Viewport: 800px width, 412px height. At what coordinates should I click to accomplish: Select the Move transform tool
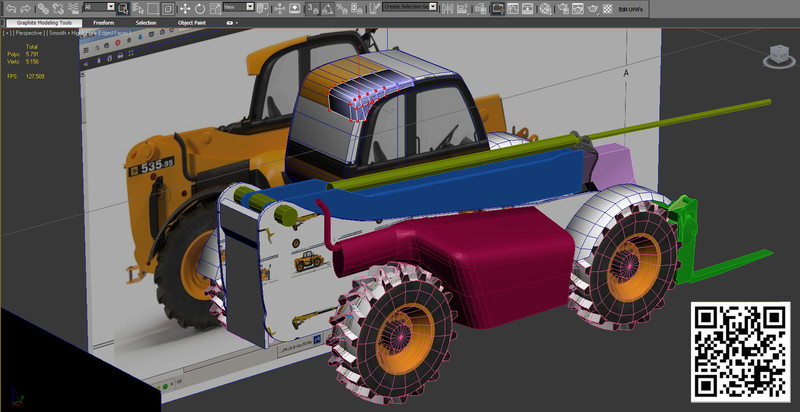click(185, 7)
